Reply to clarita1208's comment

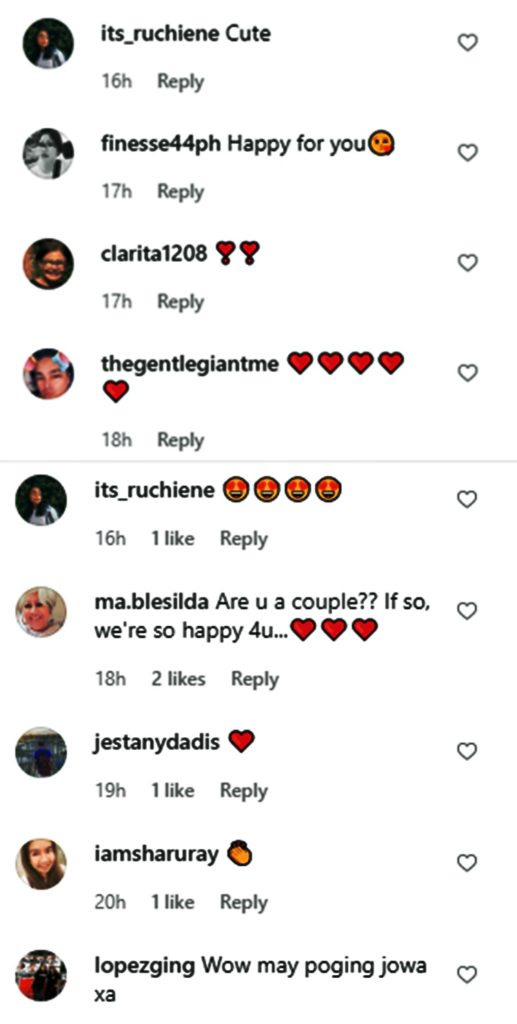(x=181, y=302)
